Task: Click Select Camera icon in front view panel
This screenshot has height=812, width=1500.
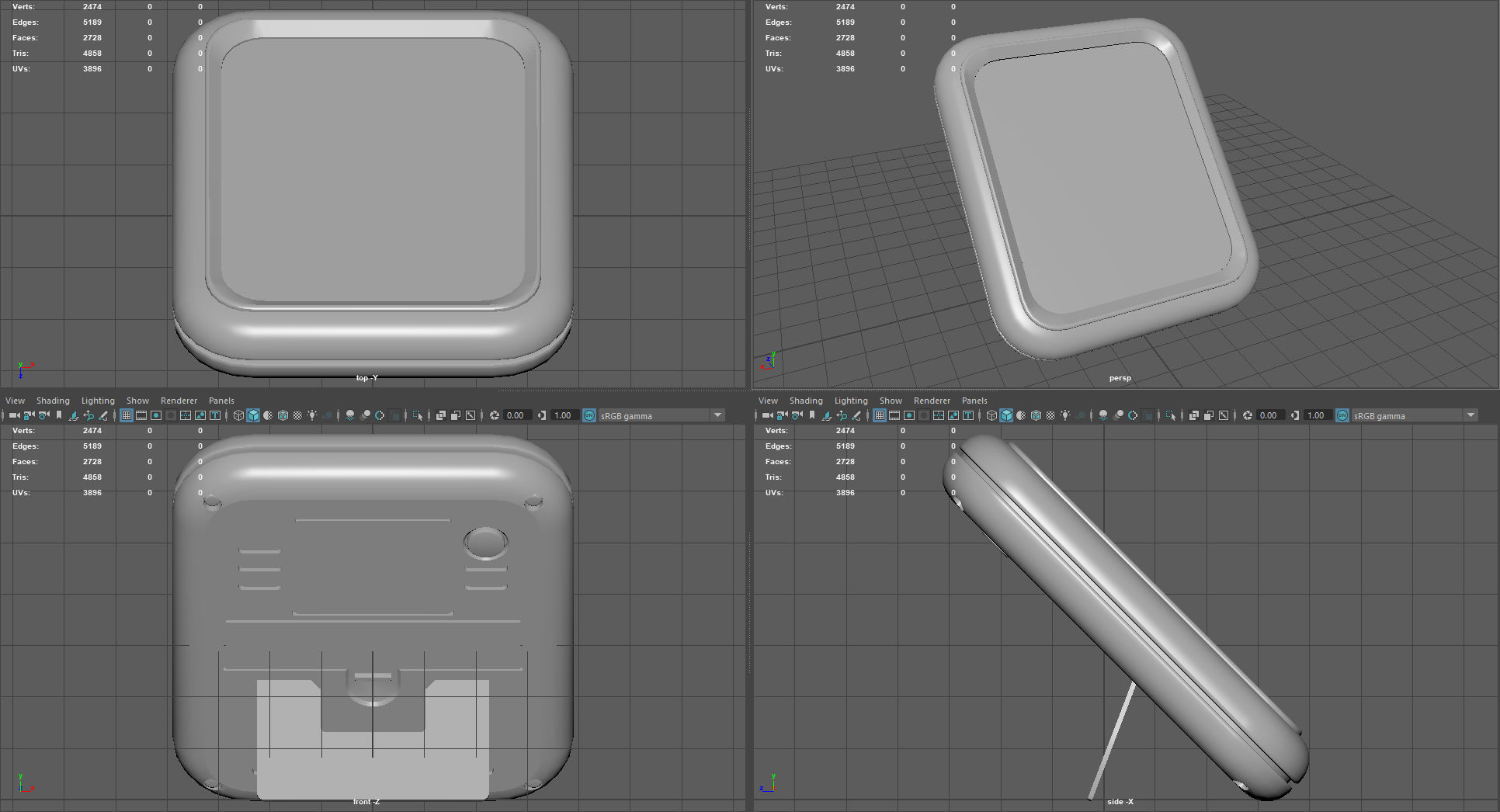Action: [x=15, y=415]
